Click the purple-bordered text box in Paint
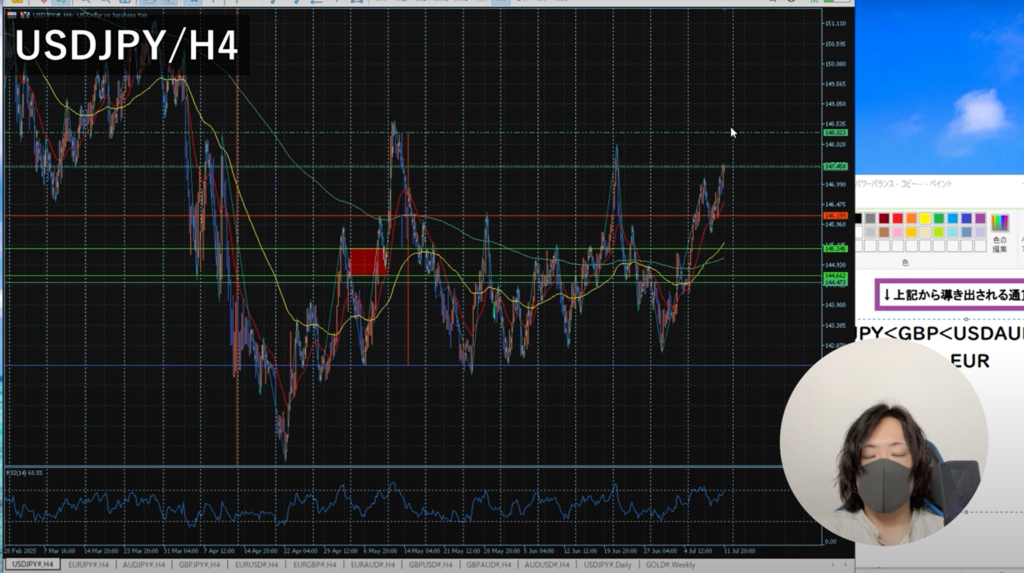This screenshot has width=1024, height=573. coord(950,295)
